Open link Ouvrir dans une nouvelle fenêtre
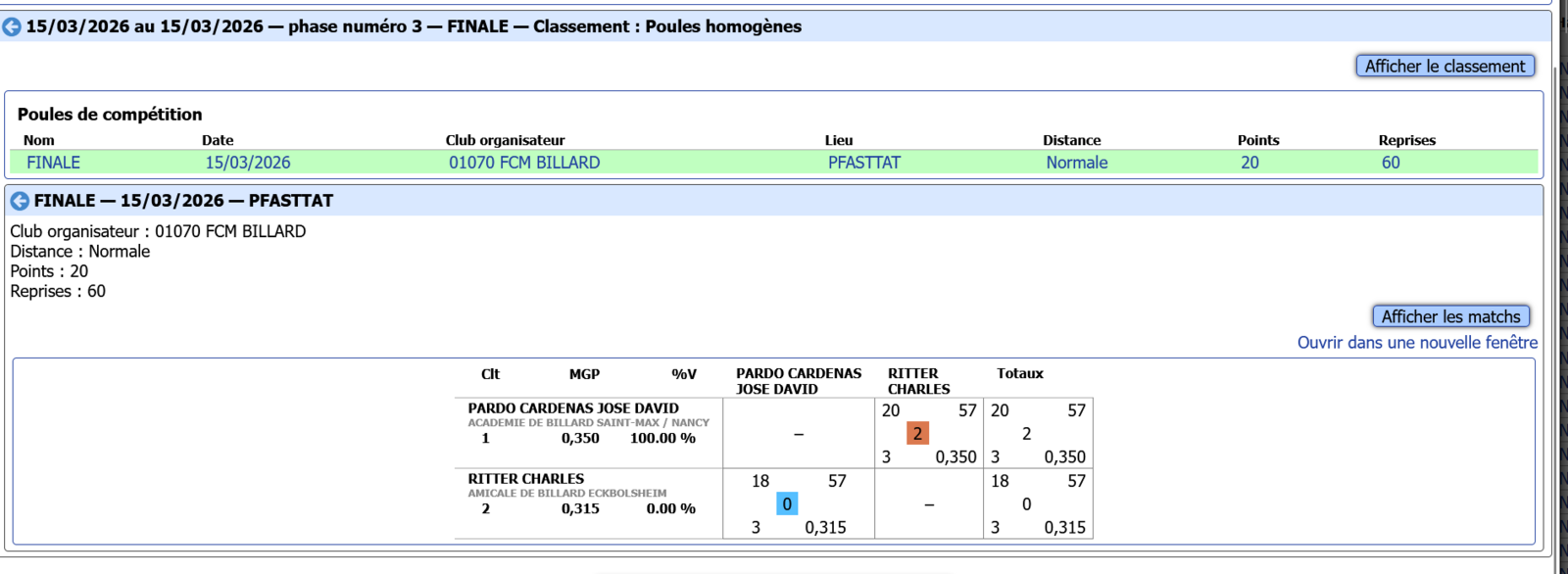 click(x=1417, y=342)
